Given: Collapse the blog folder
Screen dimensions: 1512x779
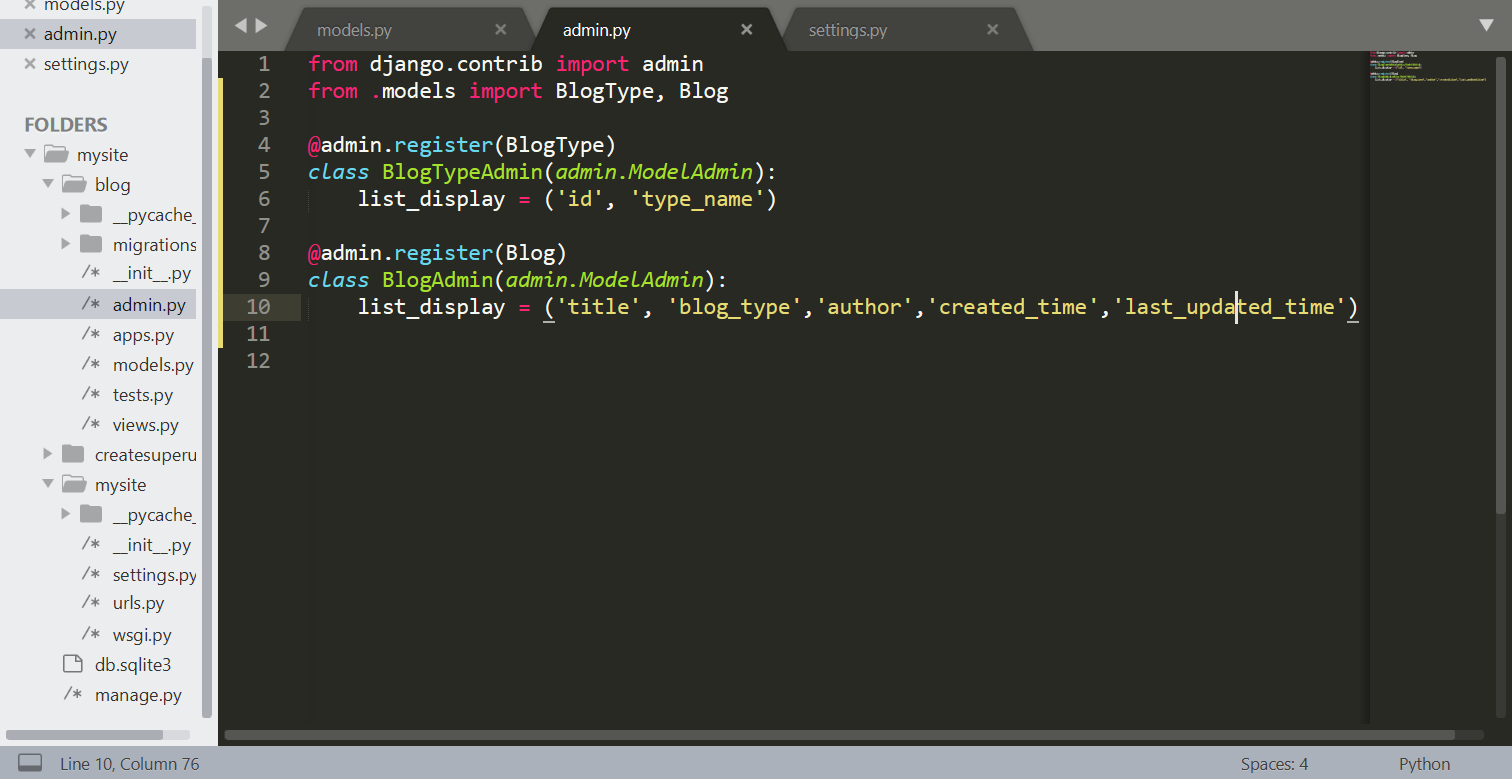Looking at the screenshot, I should pyautogui.click(x=48, y=184).
